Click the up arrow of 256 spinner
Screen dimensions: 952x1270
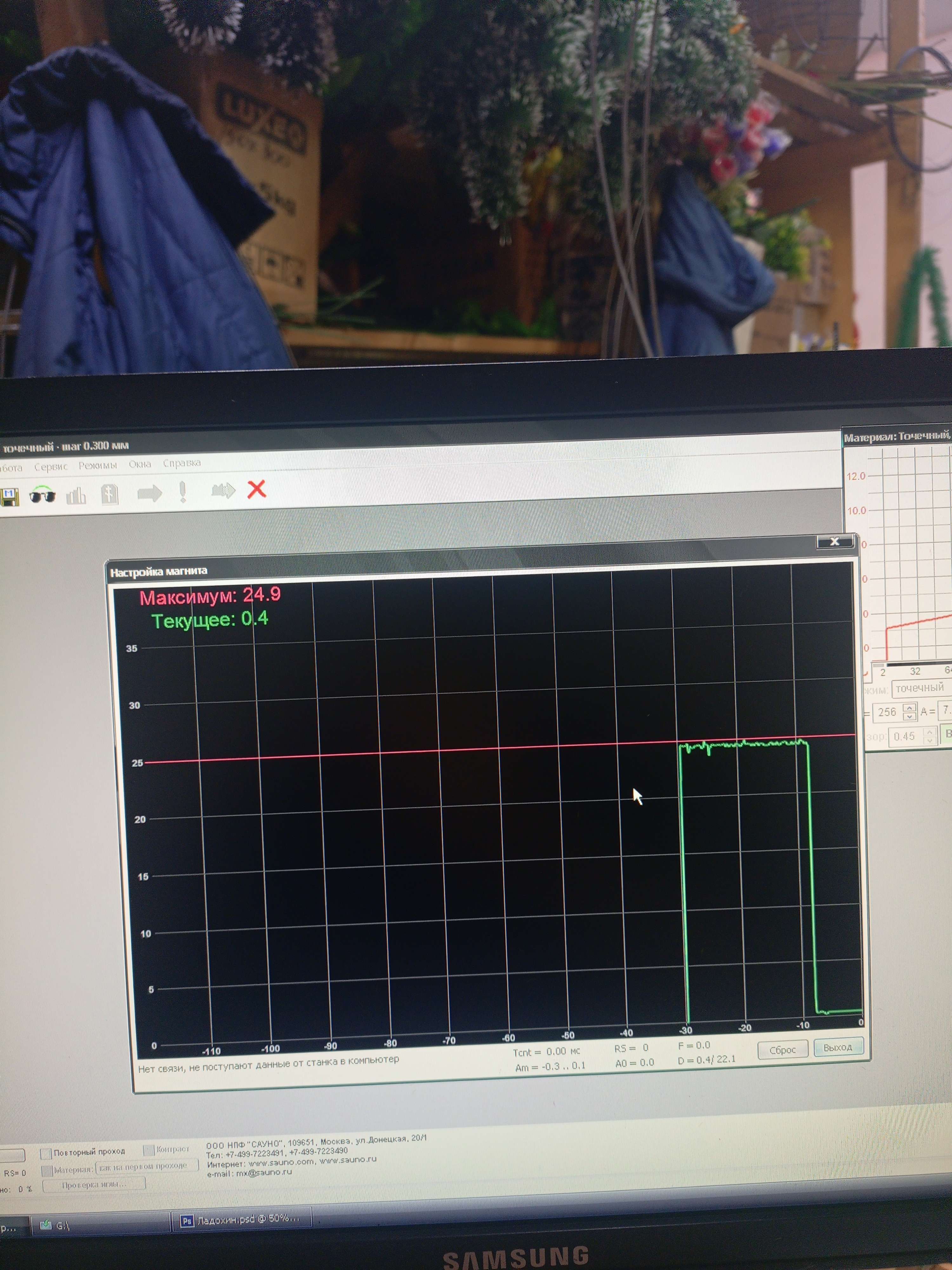tap(909, 707)
